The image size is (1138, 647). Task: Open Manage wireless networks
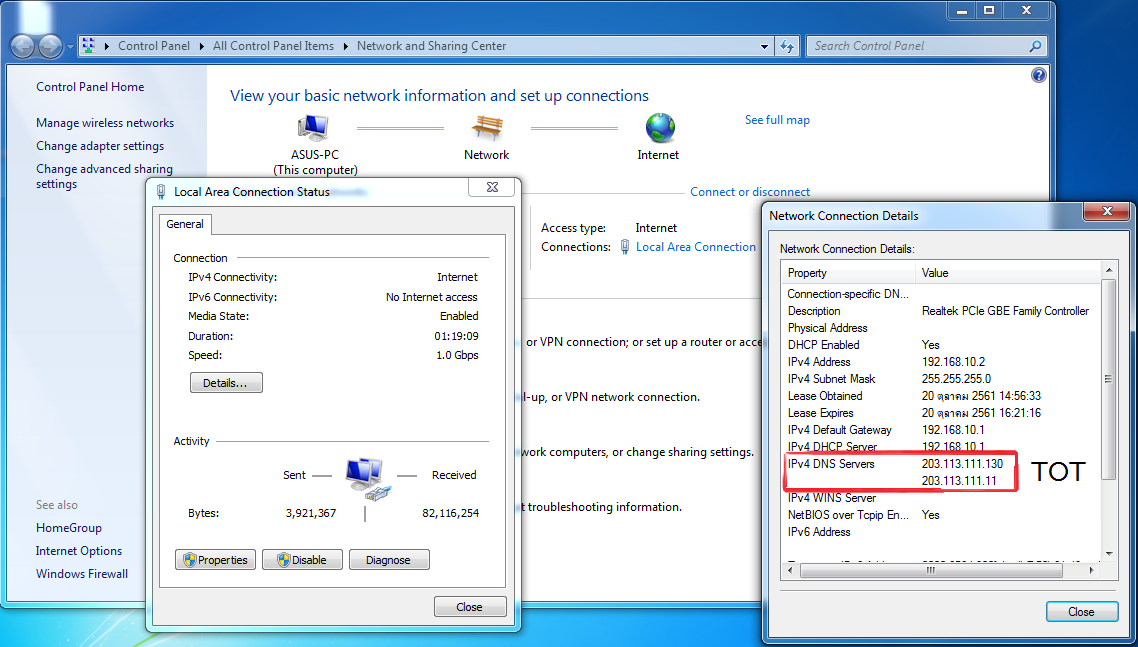pyautogui.click(x=105, y=123)
